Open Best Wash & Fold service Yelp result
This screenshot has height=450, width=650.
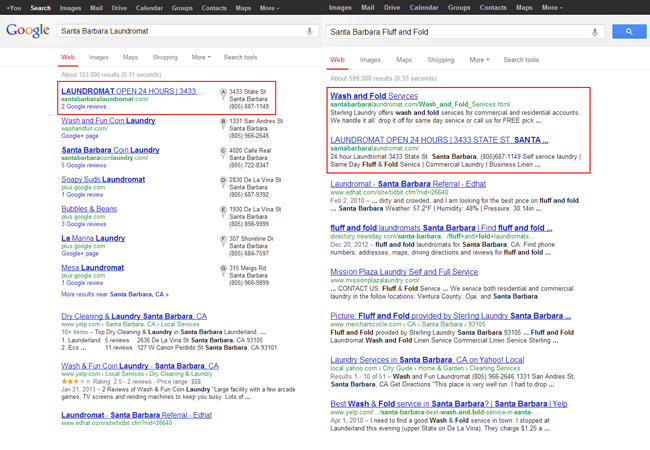[449, 404]
